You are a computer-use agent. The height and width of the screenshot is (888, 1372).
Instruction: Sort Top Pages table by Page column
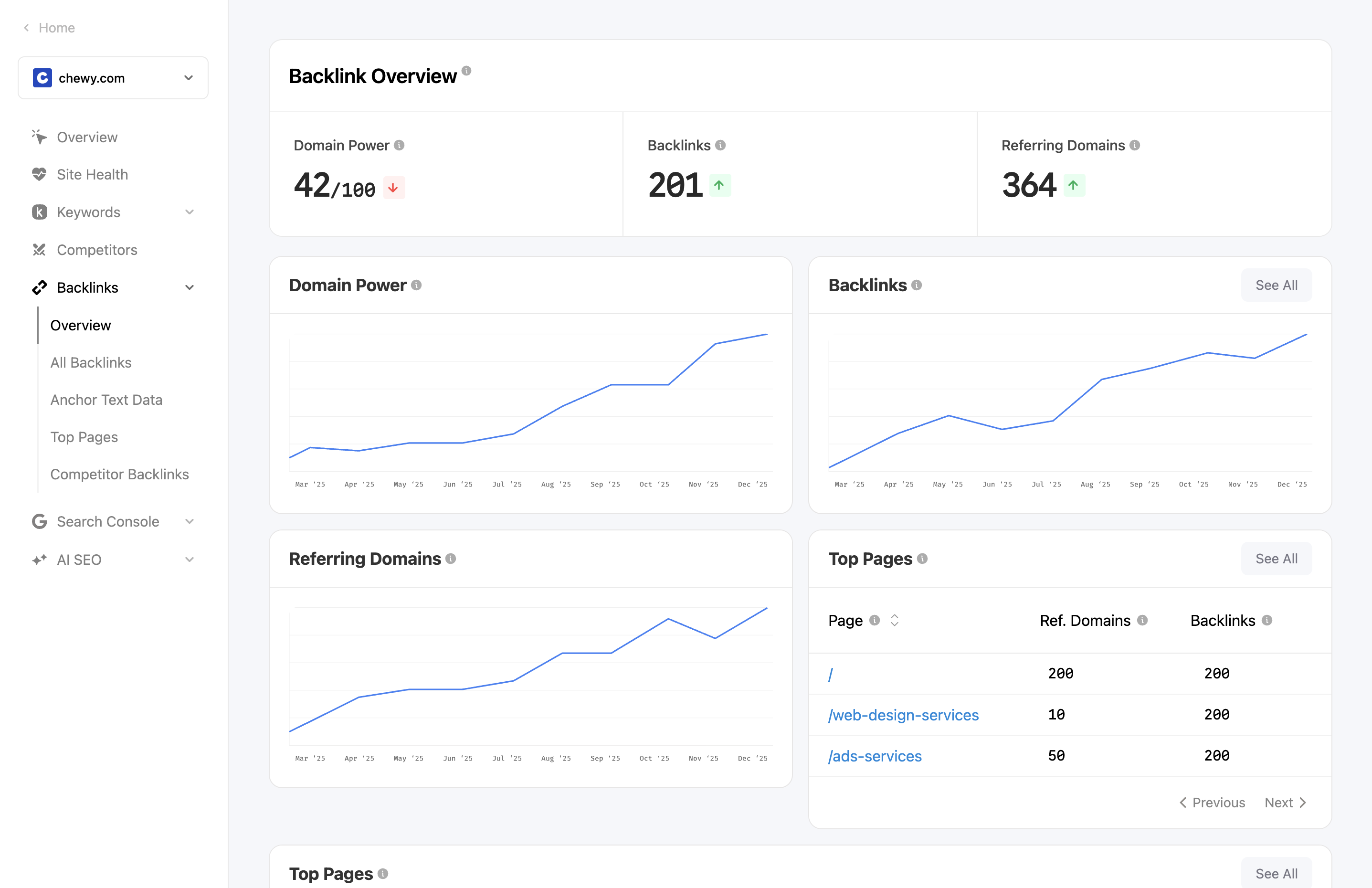pyautogui.click(x=894, y=621)
